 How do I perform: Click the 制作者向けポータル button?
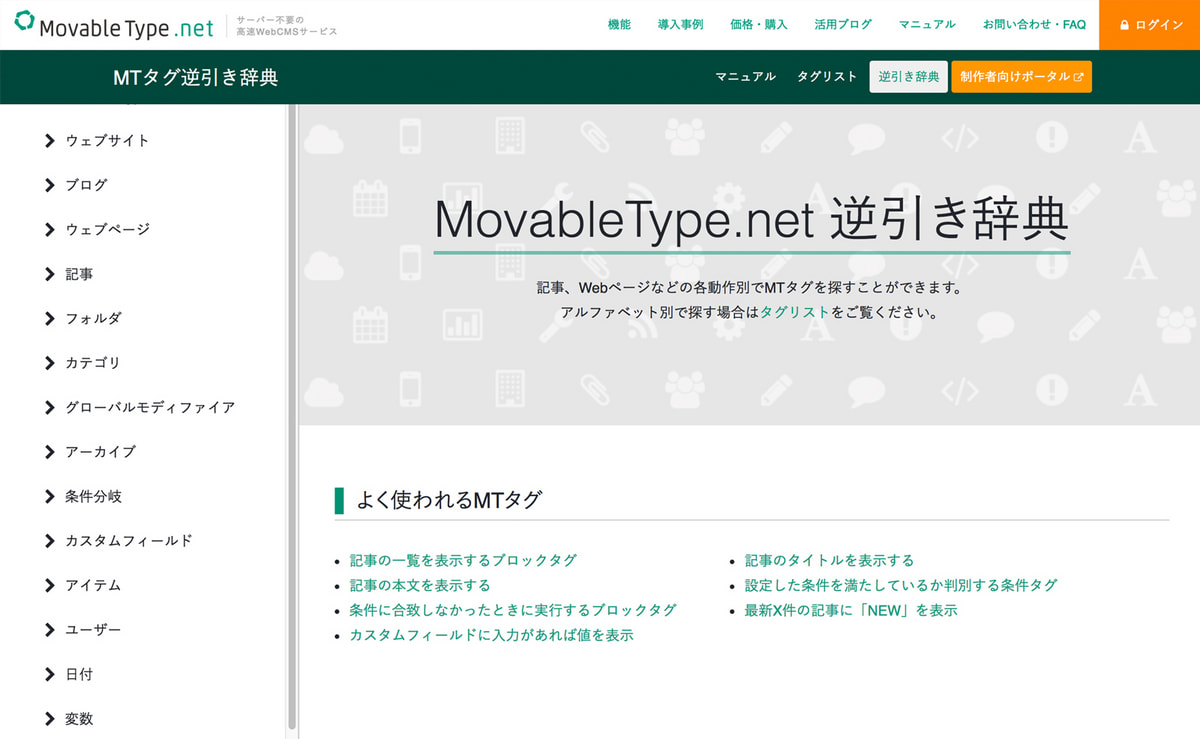point(1021,77)
